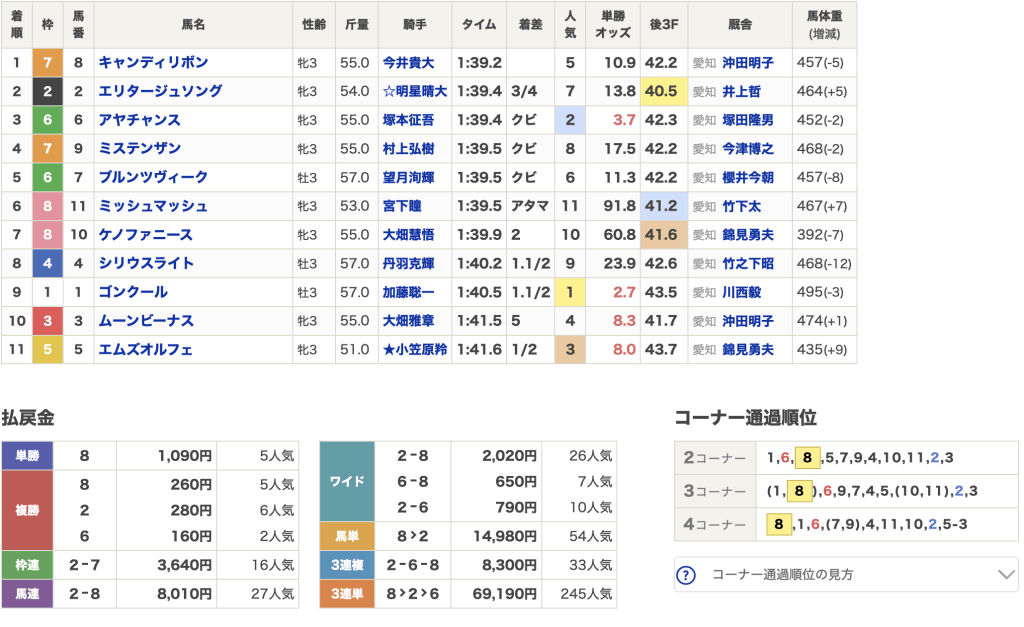Click the 4コーナー row label

pos(714,524)
